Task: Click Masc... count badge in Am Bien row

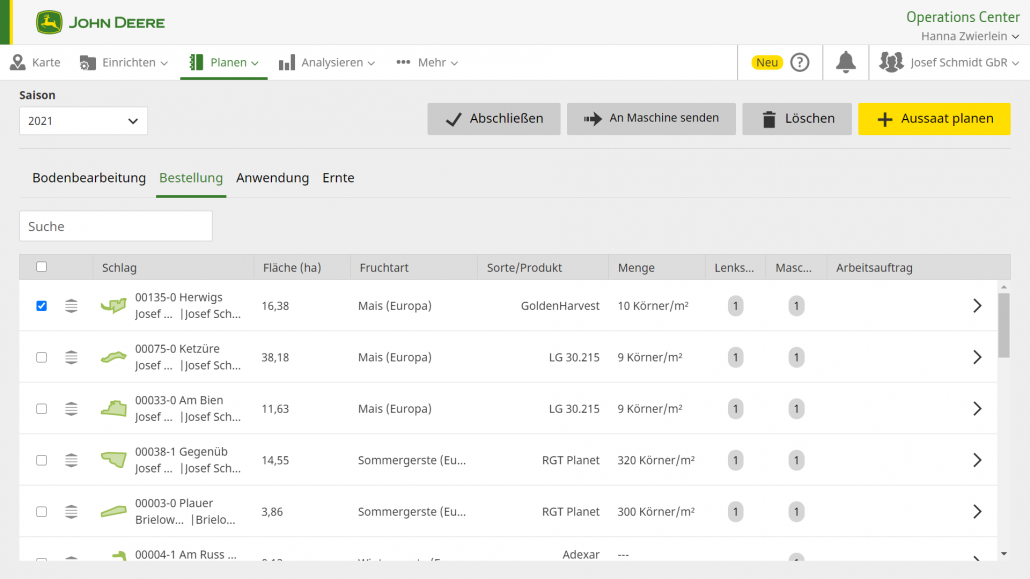Action: (796, 409)
